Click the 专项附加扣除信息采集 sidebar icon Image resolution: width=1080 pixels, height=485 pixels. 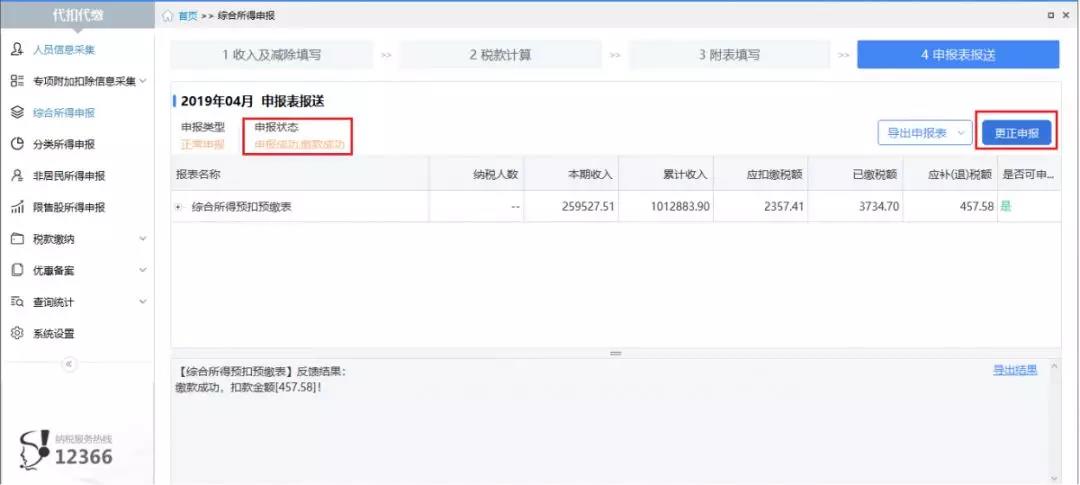point(17,81)
